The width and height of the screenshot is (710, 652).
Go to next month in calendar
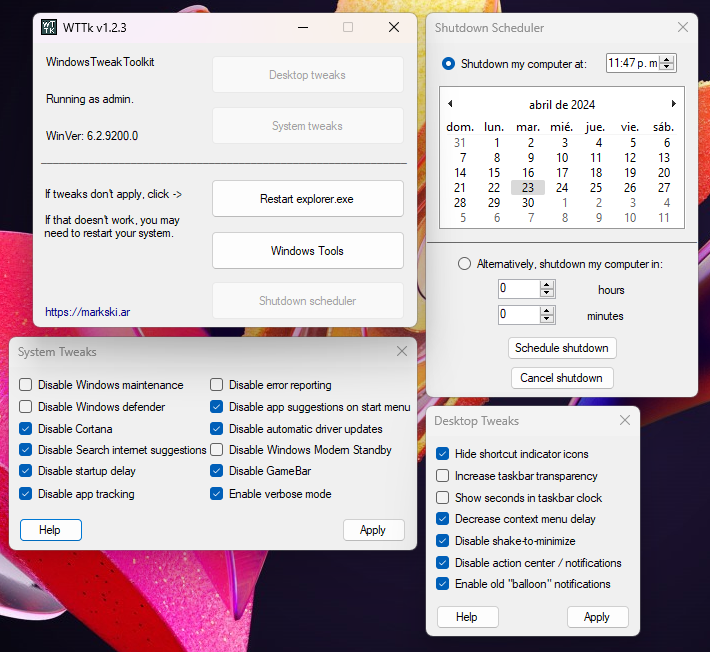[x=674, y=104]
